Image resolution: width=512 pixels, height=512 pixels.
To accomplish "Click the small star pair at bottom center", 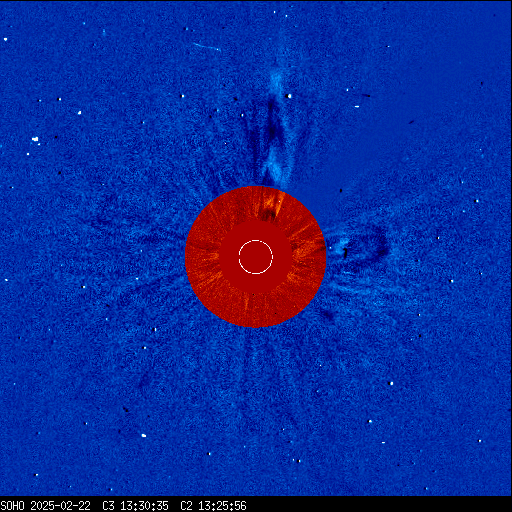I will pos(296,461).
